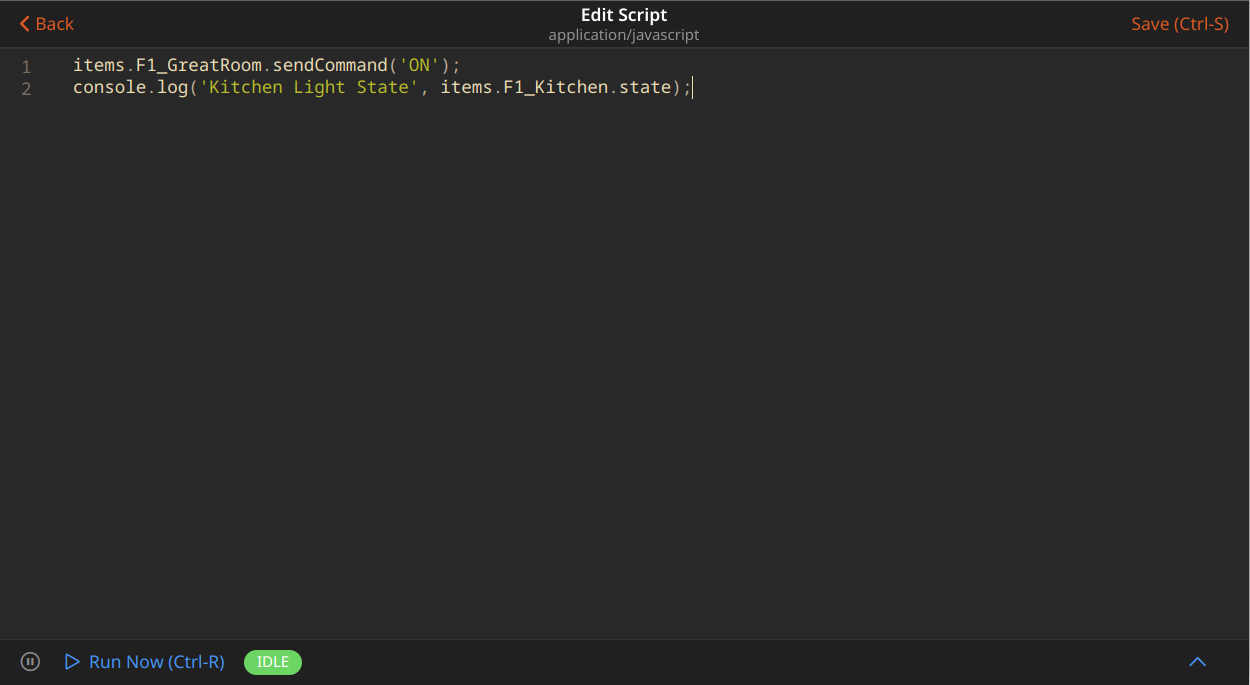The height and width of the screenshot is (685, 1250).
Task: Click the circular pause icon
Action: click(x=30, y=661)
